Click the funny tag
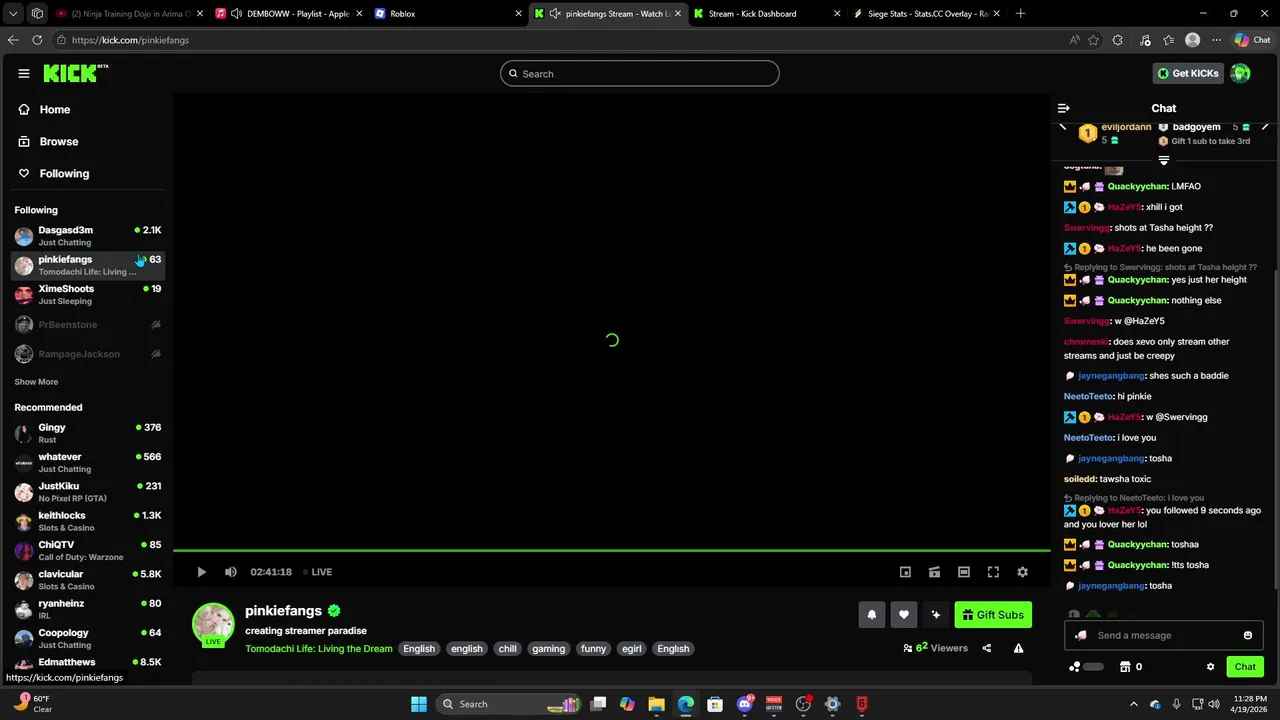1280x720 pixels. pos(593,649)
